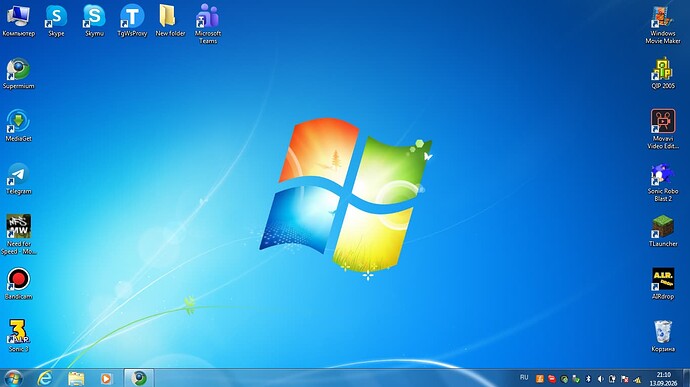This screenshot has height=387, width=690.
Task: Select the Sonic Robo Blast 2 shortcut
Action: click(663, 182)
